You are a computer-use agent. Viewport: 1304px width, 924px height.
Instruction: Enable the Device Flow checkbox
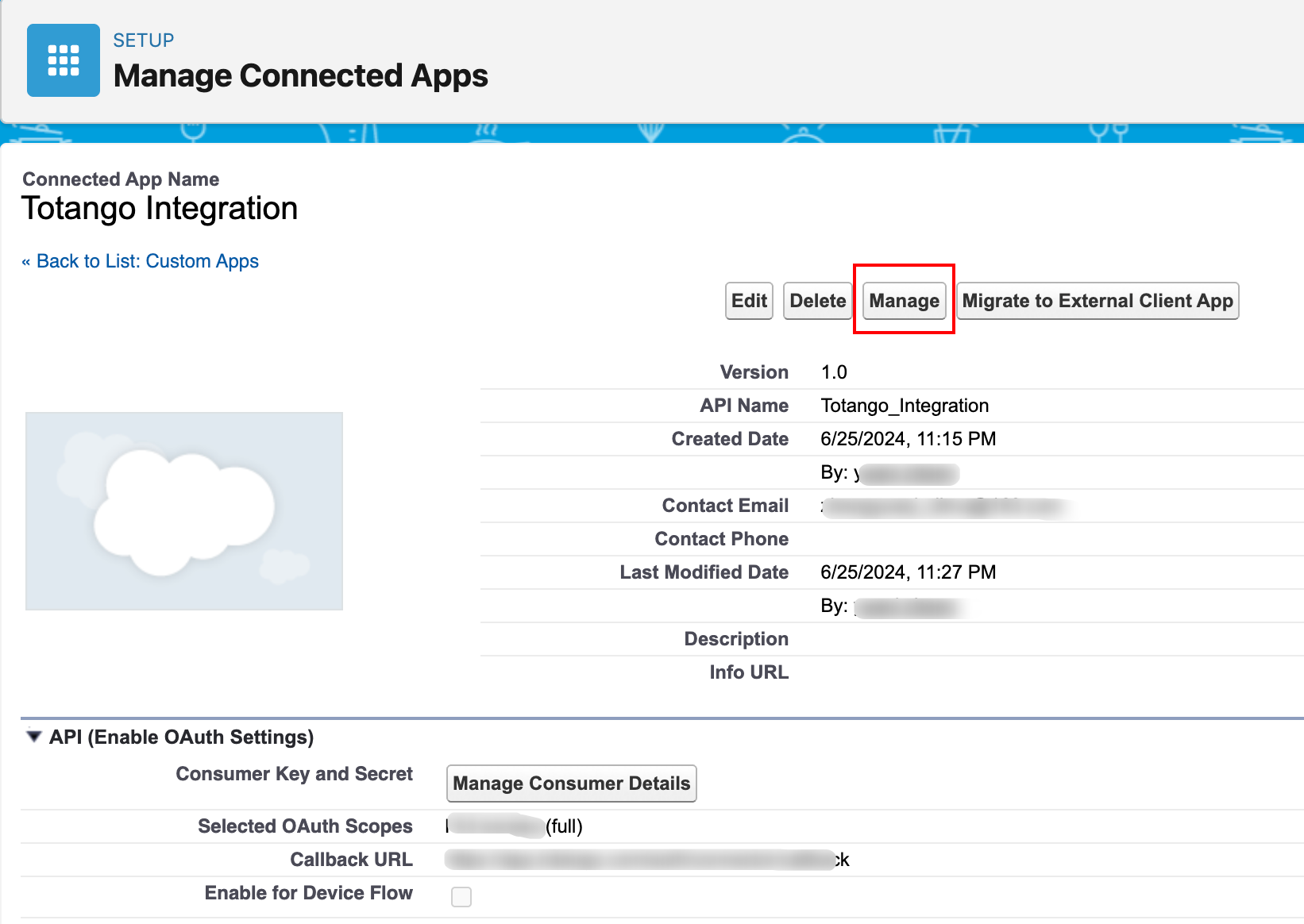click(461, 896)
